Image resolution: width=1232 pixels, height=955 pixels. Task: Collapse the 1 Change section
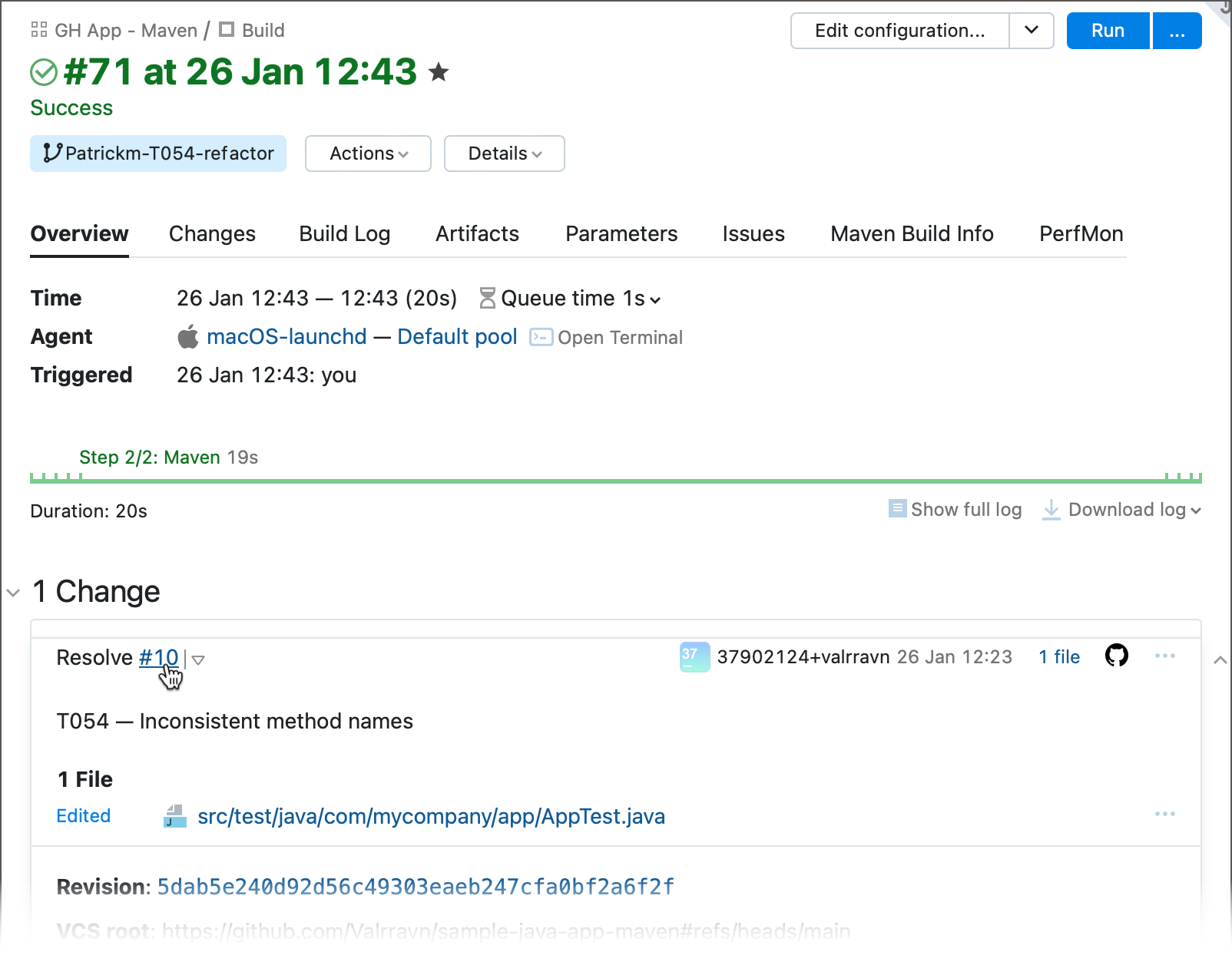[12, 592]
